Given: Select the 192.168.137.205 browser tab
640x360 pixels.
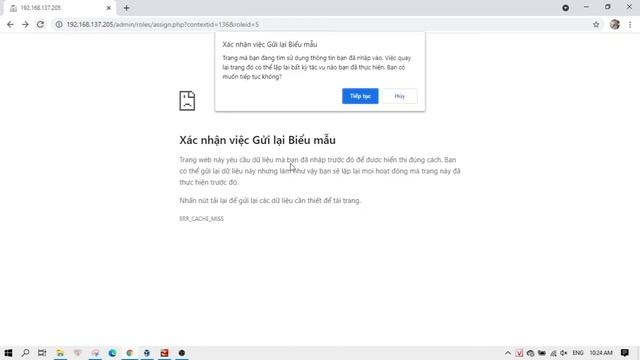Looking at the screenshot, I should pos(60,8).
